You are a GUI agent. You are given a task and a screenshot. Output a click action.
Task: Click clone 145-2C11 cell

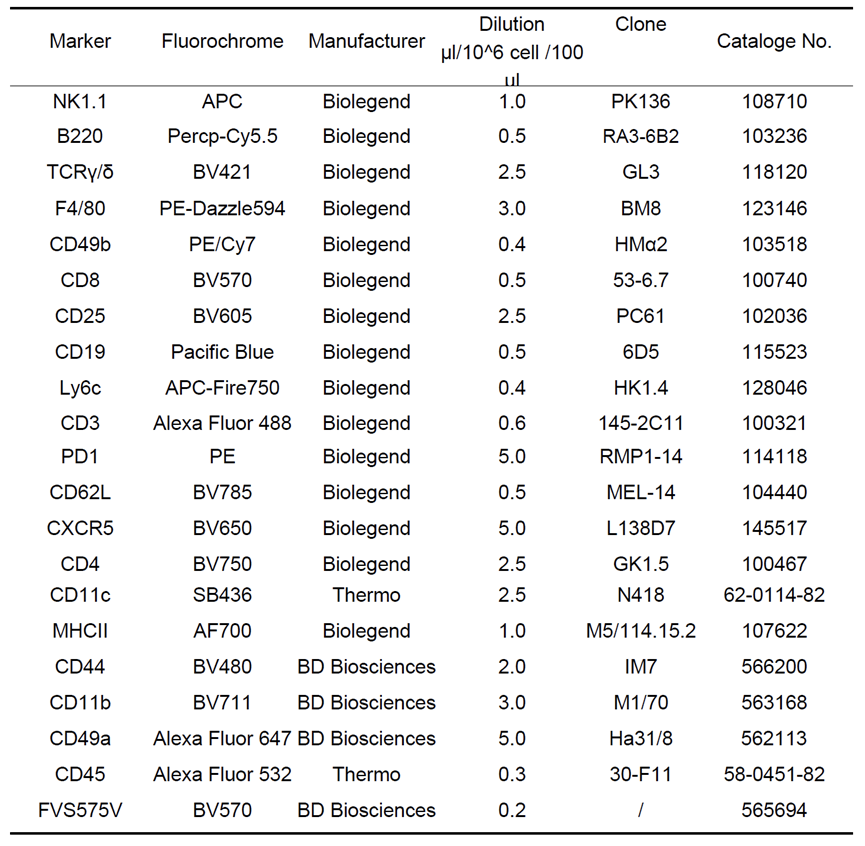640,423
